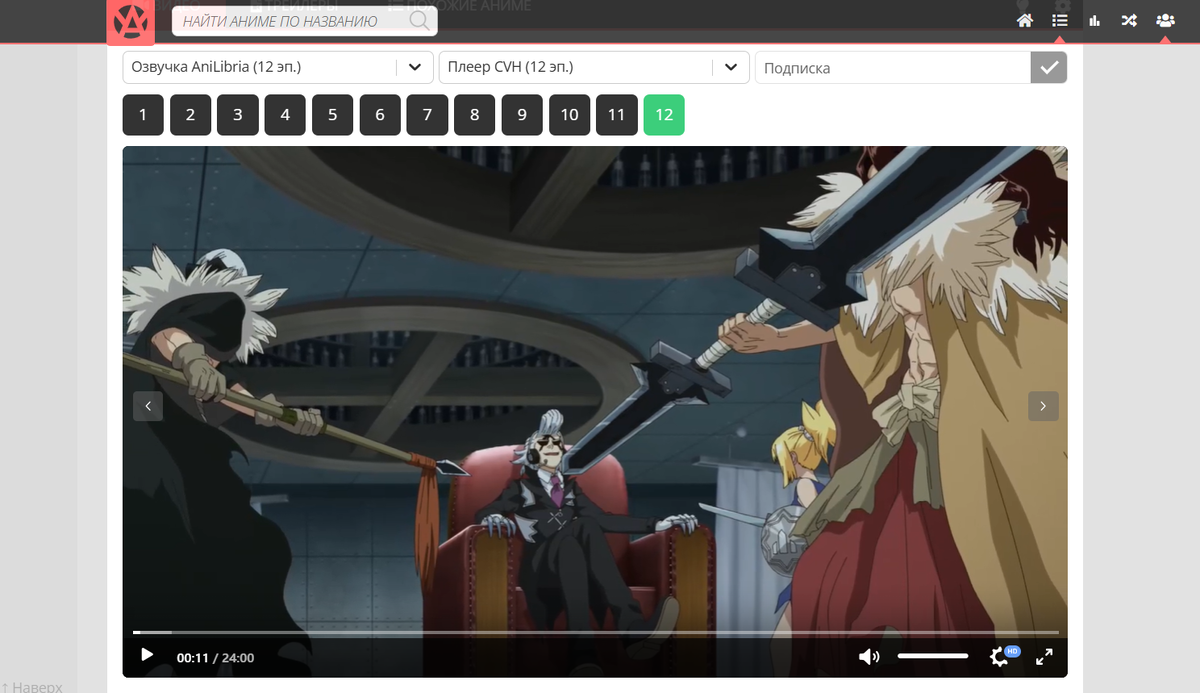
Task: Select episode 7
Action: [427, 115]
